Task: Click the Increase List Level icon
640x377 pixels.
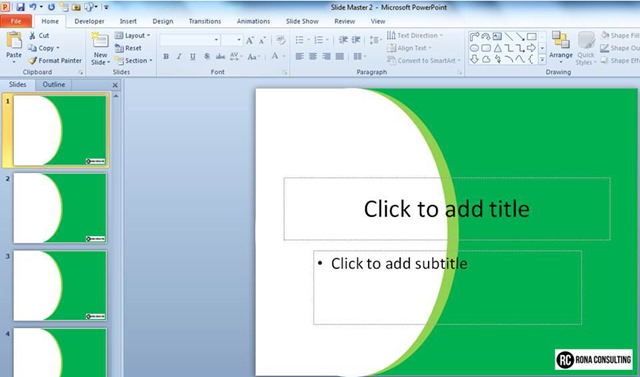Action: click(356, 40)
